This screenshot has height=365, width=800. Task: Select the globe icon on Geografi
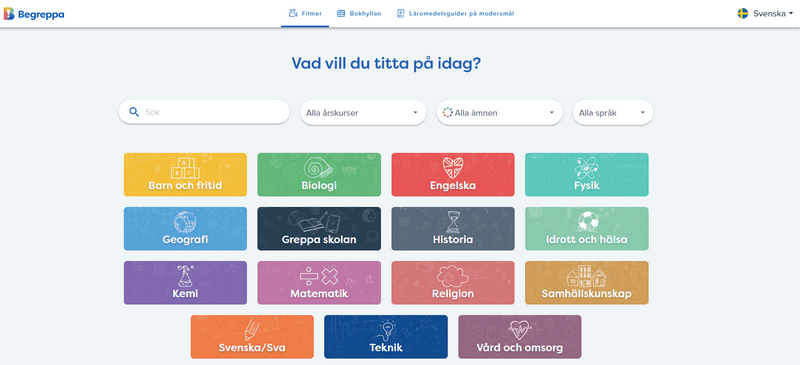click(x=185, y=222)
